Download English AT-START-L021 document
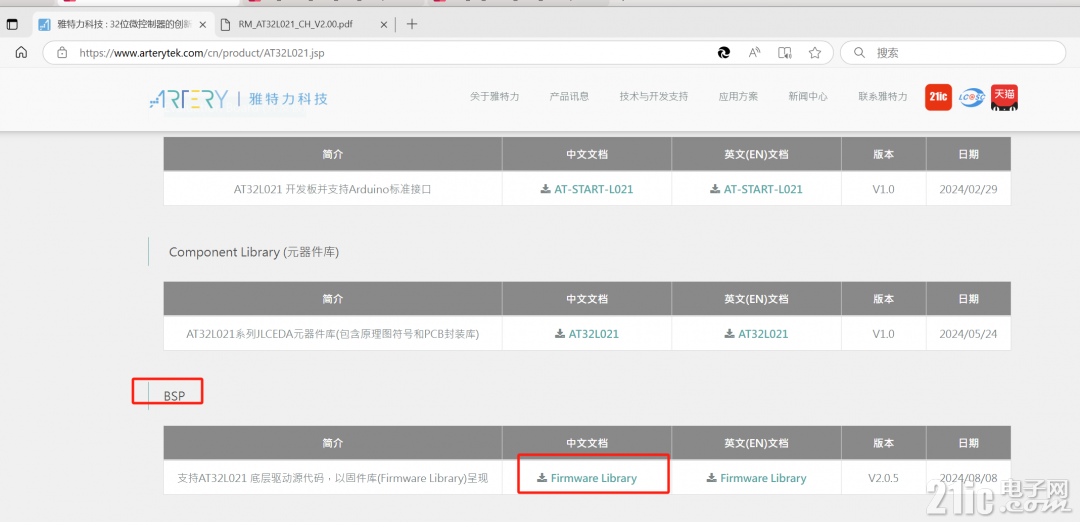The width and height of the screenshot is (1080, 522). (756, 189)
